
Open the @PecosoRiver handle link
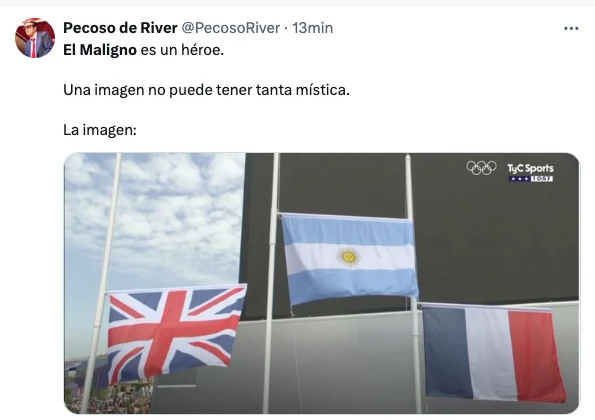[231, 28]
